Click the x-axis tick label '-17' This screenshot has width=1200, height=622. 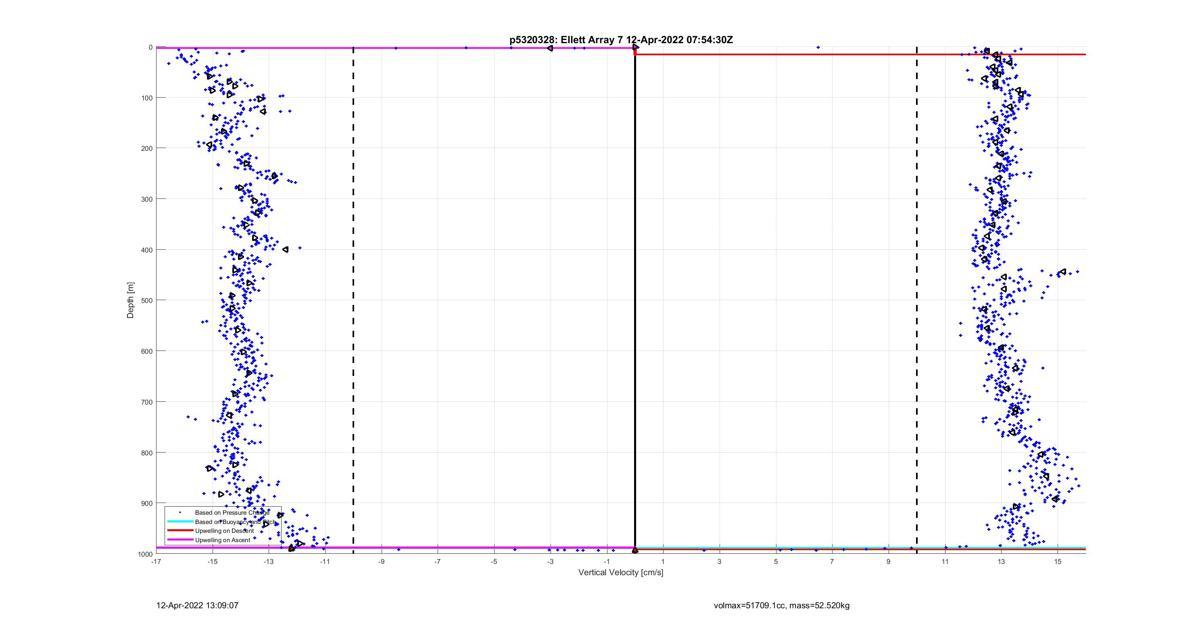coord(156,562)
